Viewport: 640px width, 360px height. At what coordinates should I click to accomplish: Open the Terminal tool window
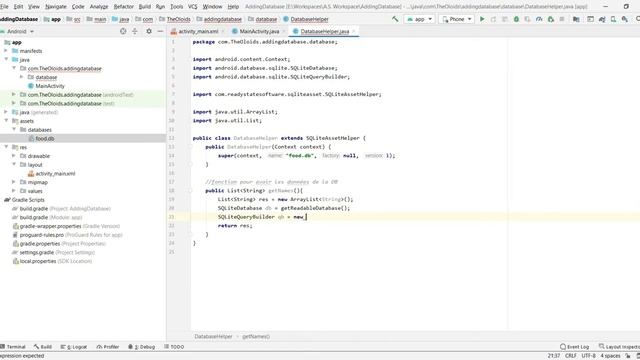[13, 347]
